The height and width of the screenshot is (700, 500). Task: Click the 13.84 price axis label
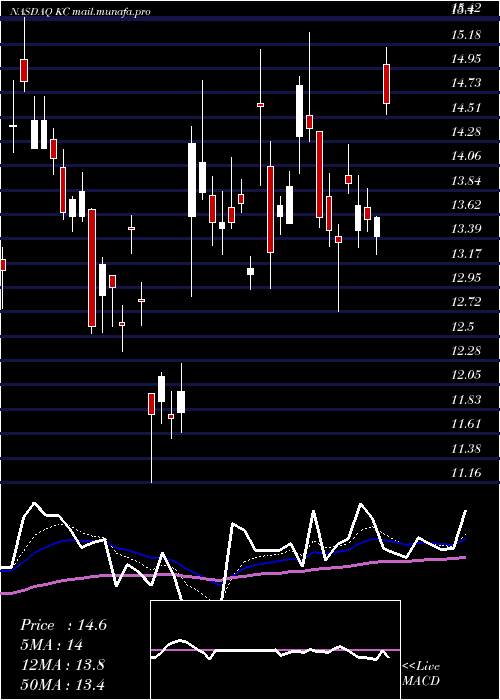point(467,181)
